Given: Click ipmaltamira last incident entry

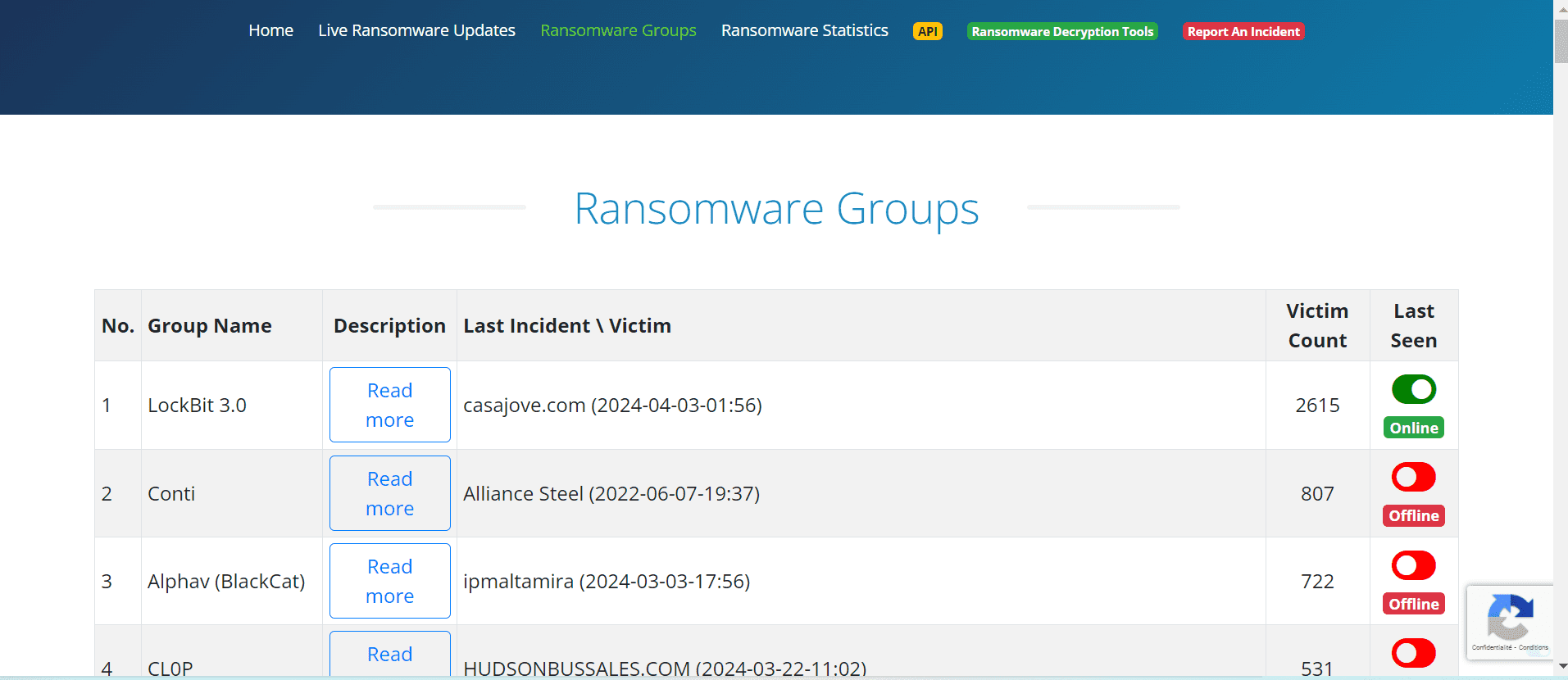Looking at the screenshot, I should click(x=607, y=581).
